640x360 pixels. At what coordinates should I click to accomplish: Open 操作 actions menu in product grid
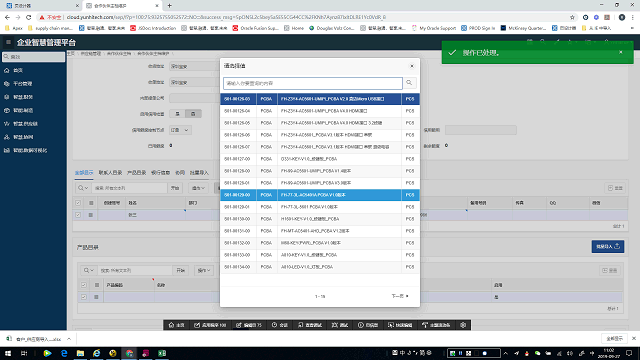point(204,270)
